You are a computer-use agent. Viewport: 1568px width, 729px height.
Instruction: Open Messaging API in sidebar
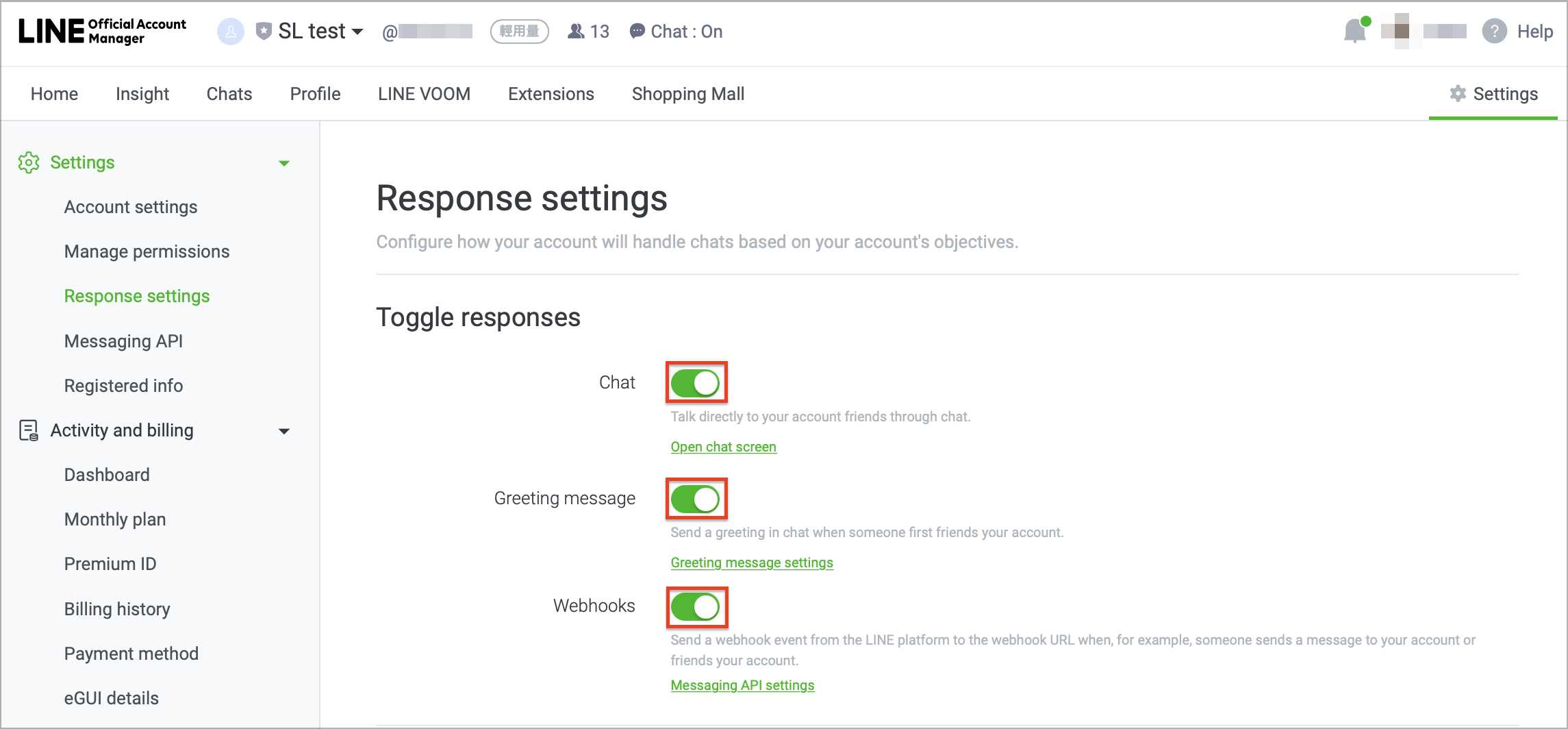[124, 341]
